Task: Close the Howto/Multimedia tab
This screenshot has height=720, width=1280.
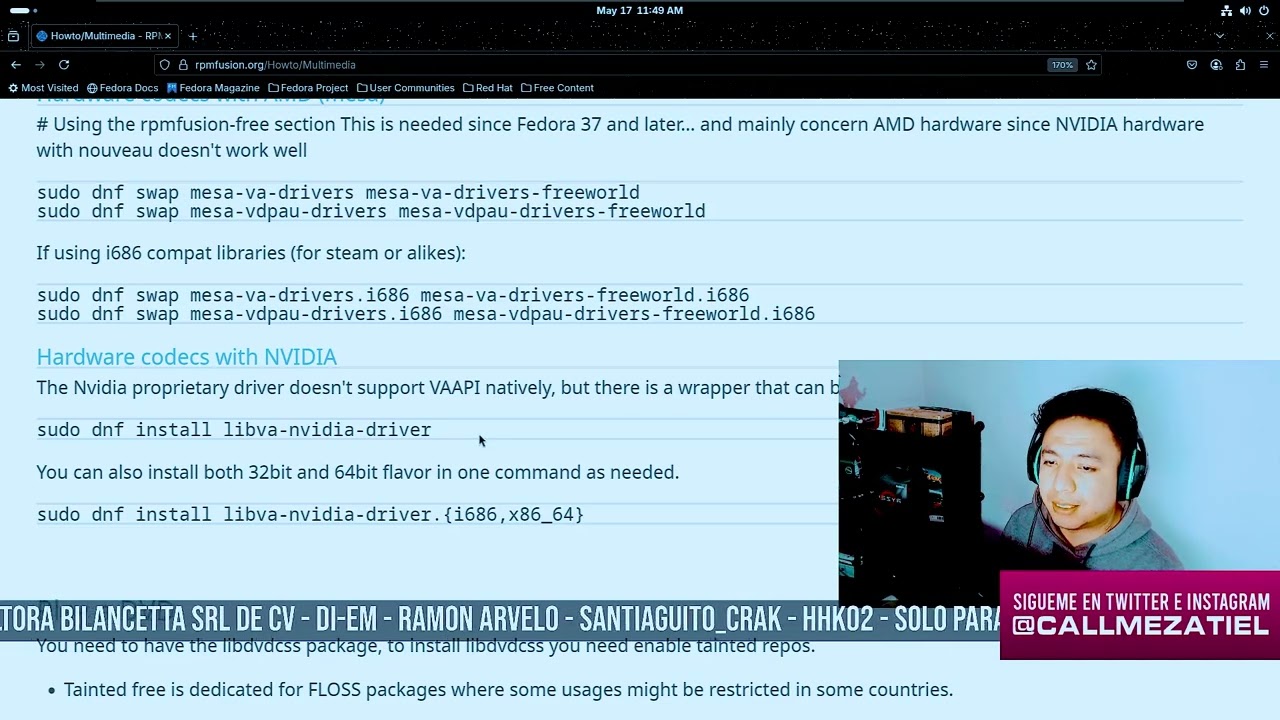Action: coord(168,36)
